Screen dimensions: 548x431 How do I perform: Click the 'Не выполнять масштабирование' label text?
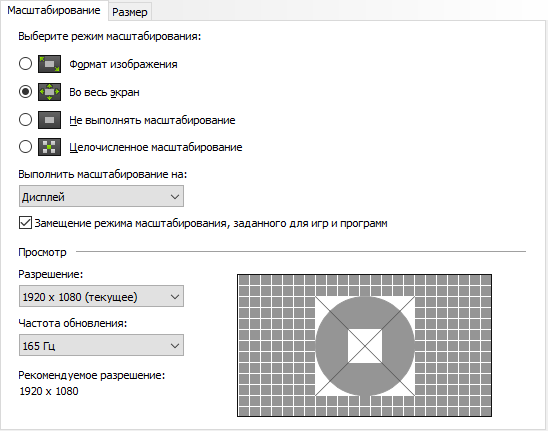(152, 120)
